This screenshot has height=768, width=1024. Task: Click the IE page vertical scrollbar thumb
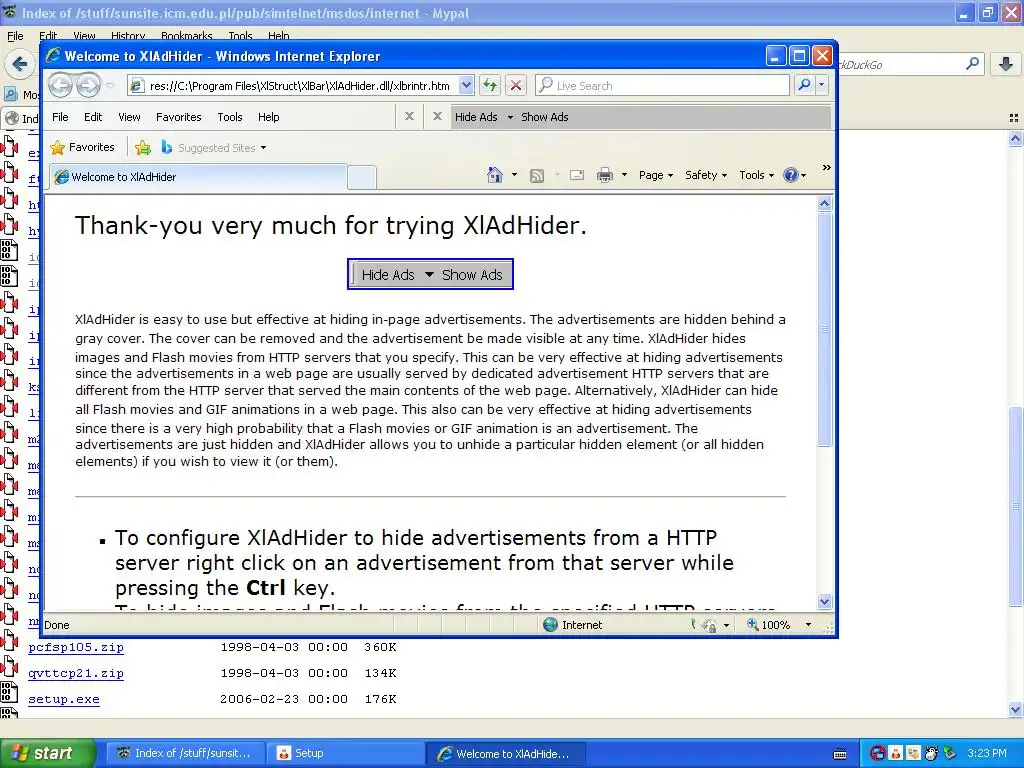[x=824, y=330]
